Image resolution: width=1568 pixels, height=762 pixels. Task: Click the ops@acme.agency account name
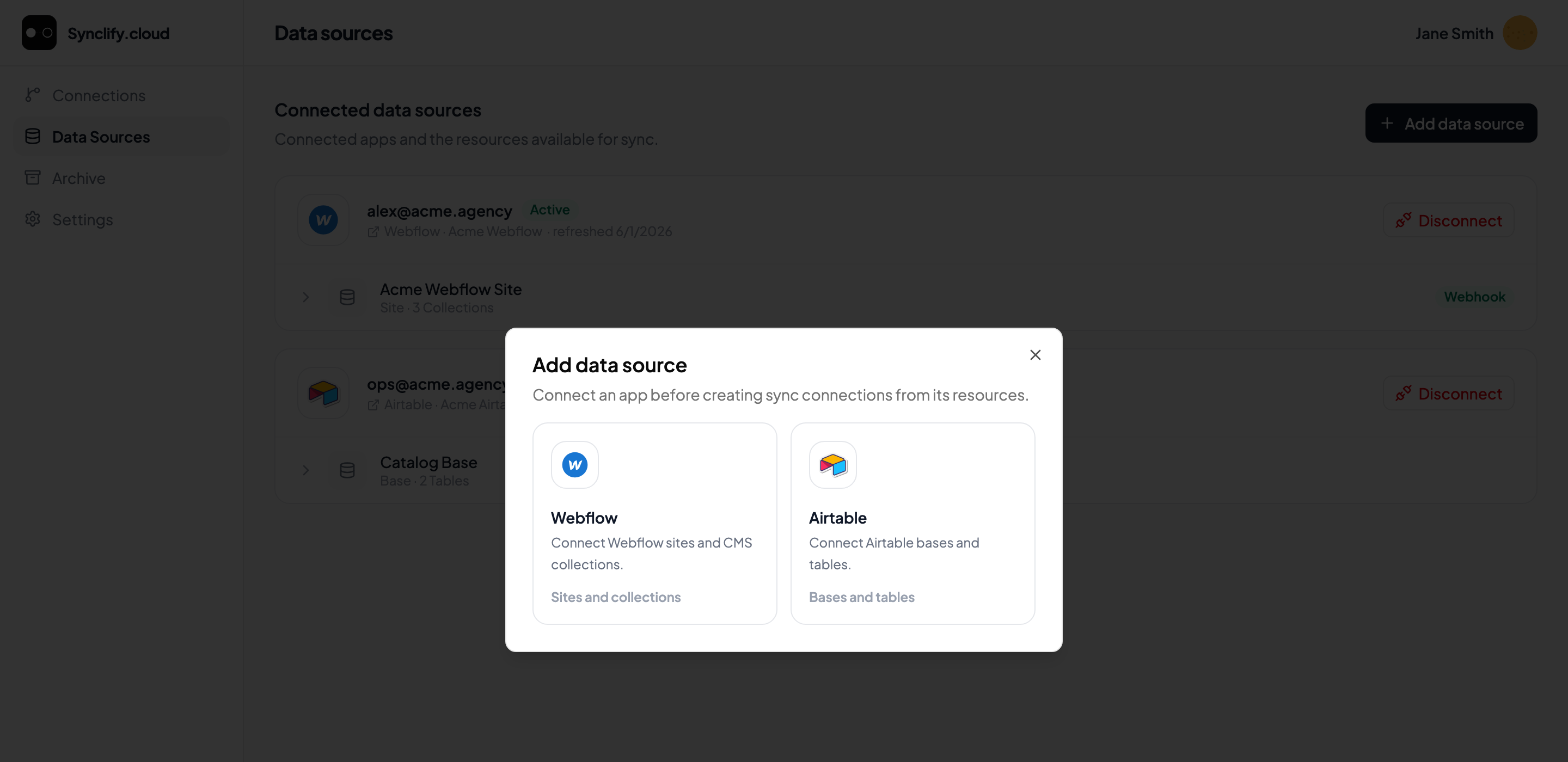point(437,384)
